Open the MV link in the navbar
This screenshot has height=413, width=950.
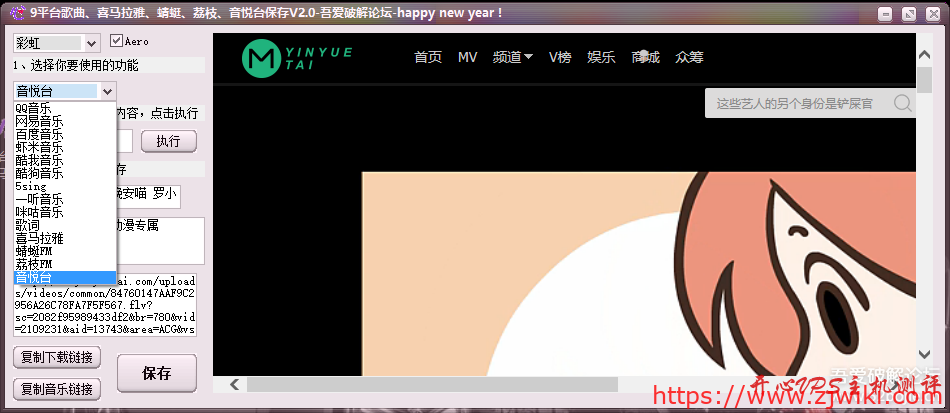[467, 57]
